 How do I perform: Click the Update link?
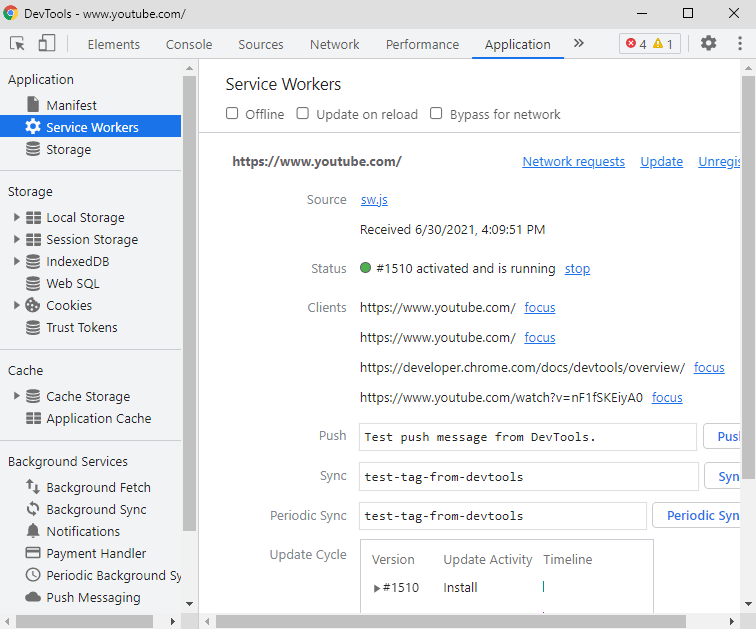(x=662, y=161)
